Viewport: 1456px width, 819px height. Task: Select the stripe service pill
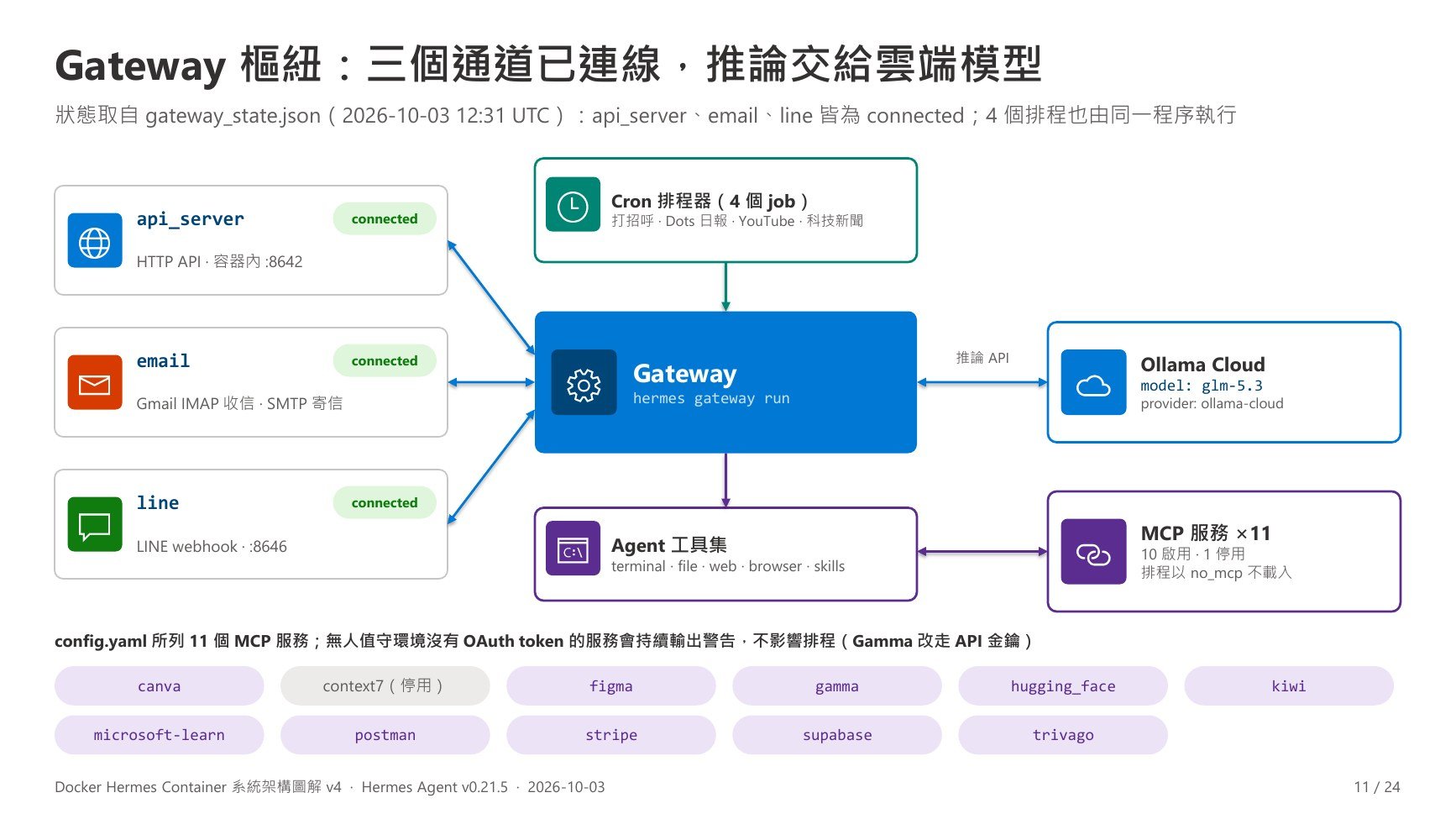point(610,735)
